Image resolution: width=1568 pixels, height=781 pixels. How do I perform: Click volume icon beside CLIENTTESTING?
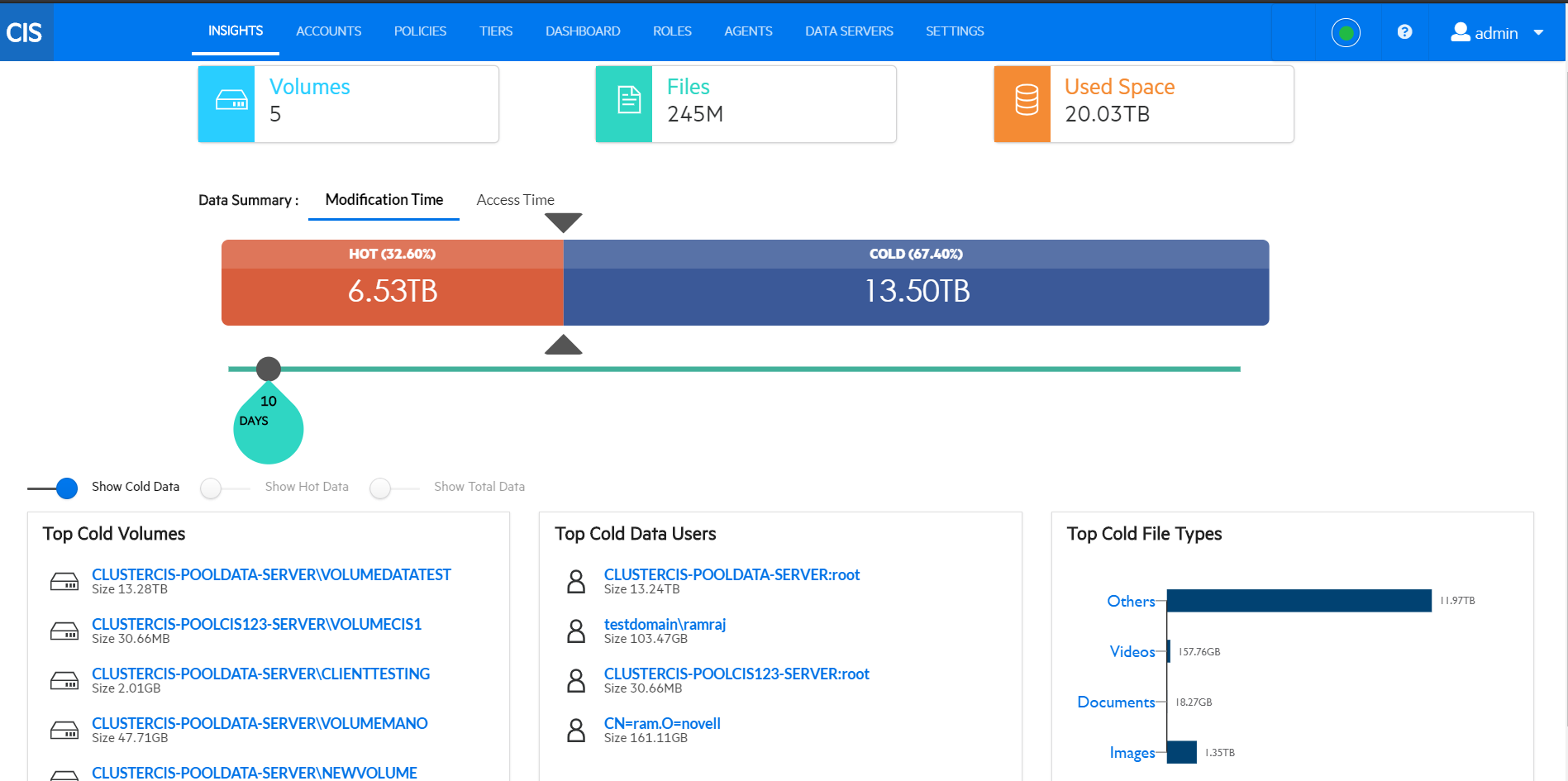pos(64,681)
